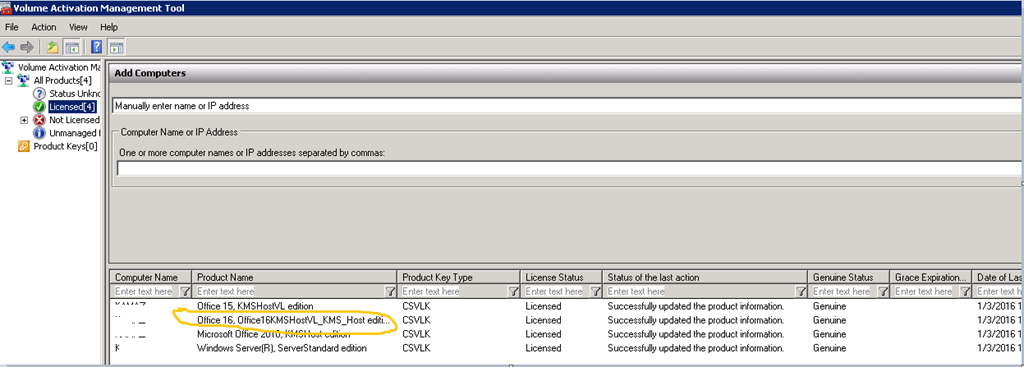The height and width of the screenshot is (367, 1024).
Task: Toggle Show/Hide Action Pane toolbar icon
Action: [x=117, y=47]
